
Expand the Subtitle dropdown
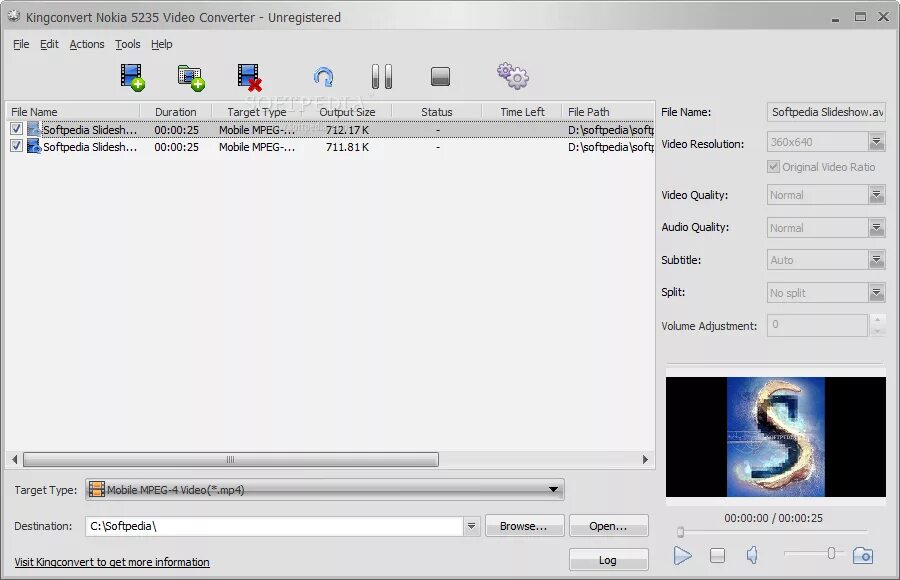point(876,260)
